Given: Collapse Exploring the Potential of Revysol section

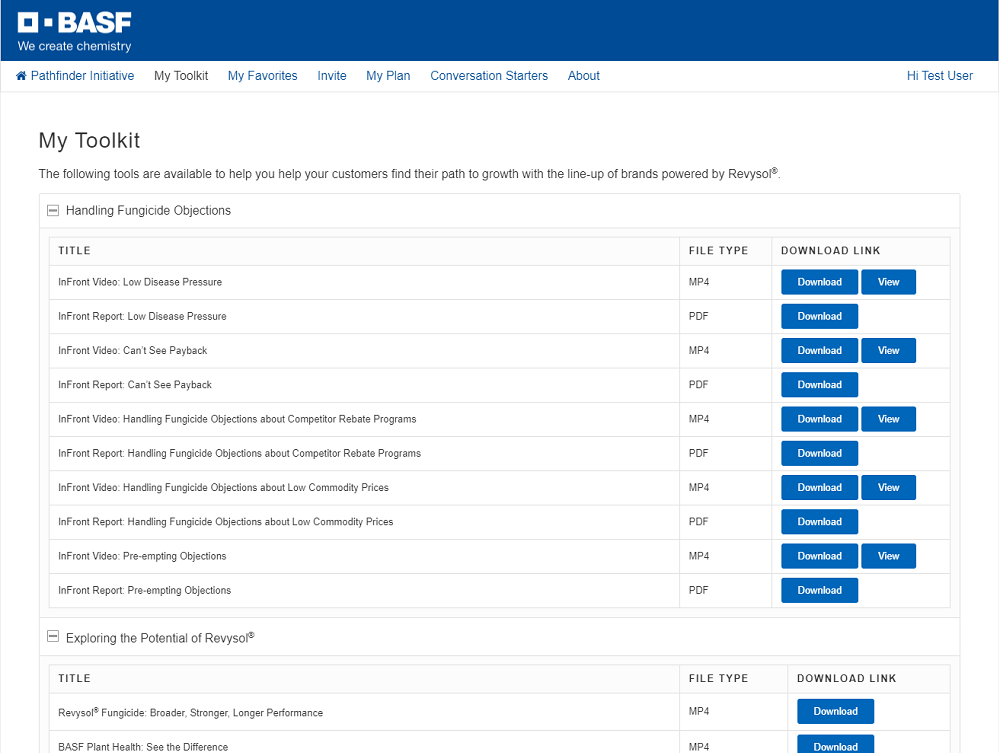Looking at the screenshot, I should click(53, 636).
